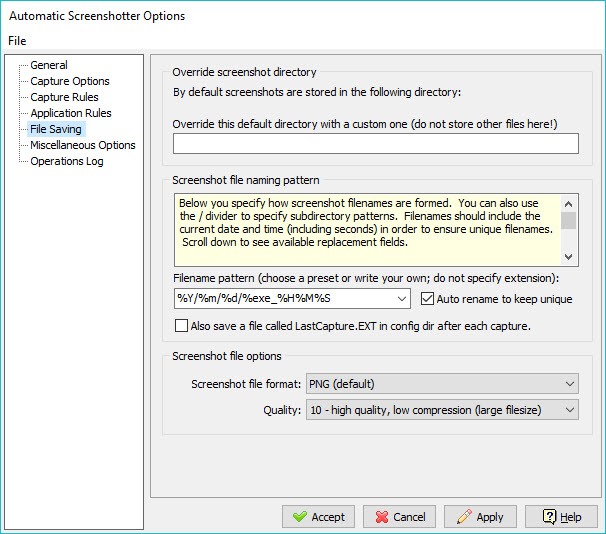The height and width of the screenshot is (534, 606).
Task: View the Operations Log
Action: 66,161
